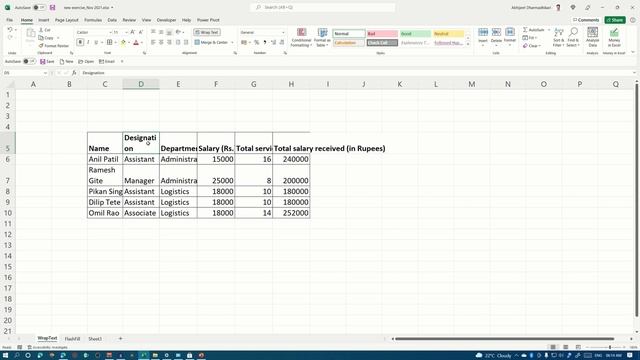Open the font name dropdown
This screenshot has width=640, height=360.
[110, 32]
